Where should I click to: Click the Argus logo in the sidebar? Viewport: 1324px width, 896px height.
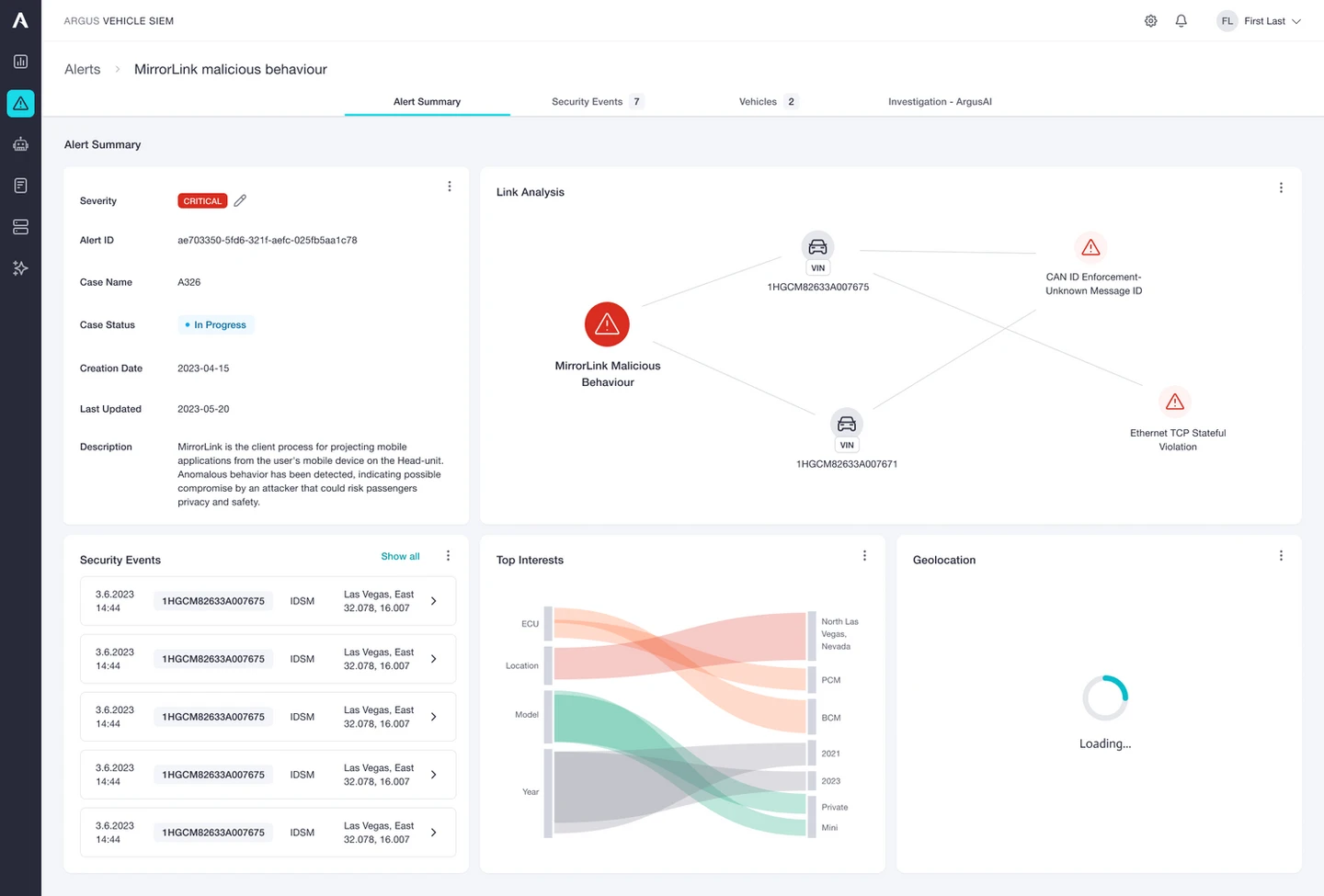point(20,20)
